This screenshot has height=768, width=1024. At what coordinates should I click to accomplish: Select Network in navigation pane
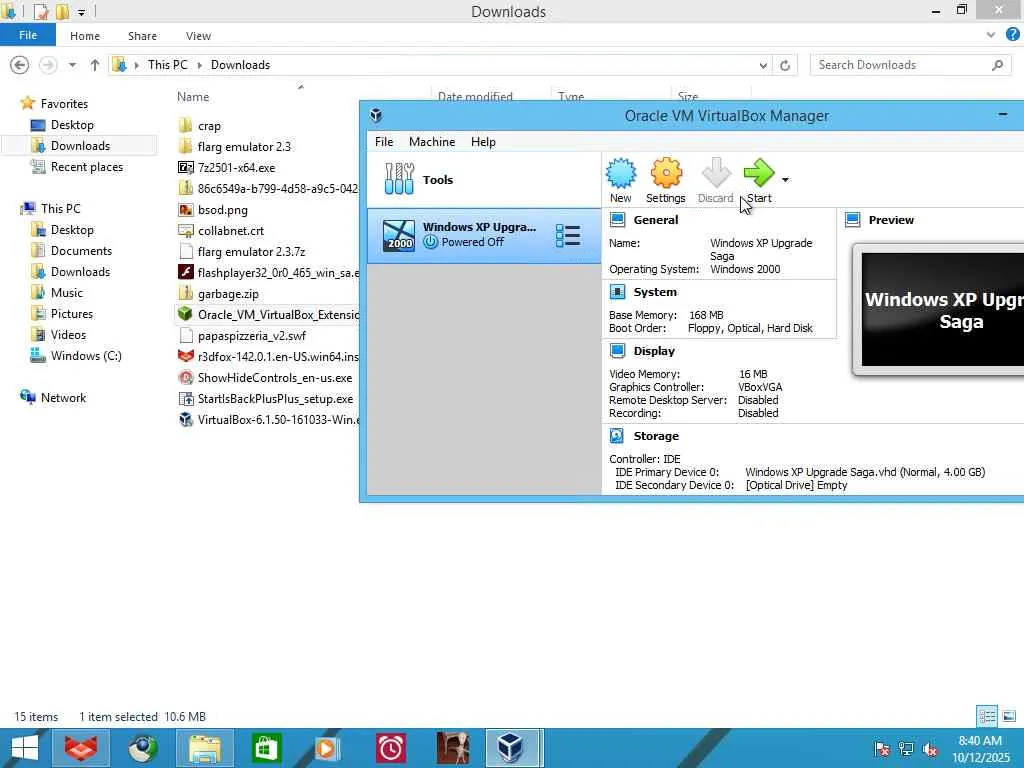click(x=63, y=398)
